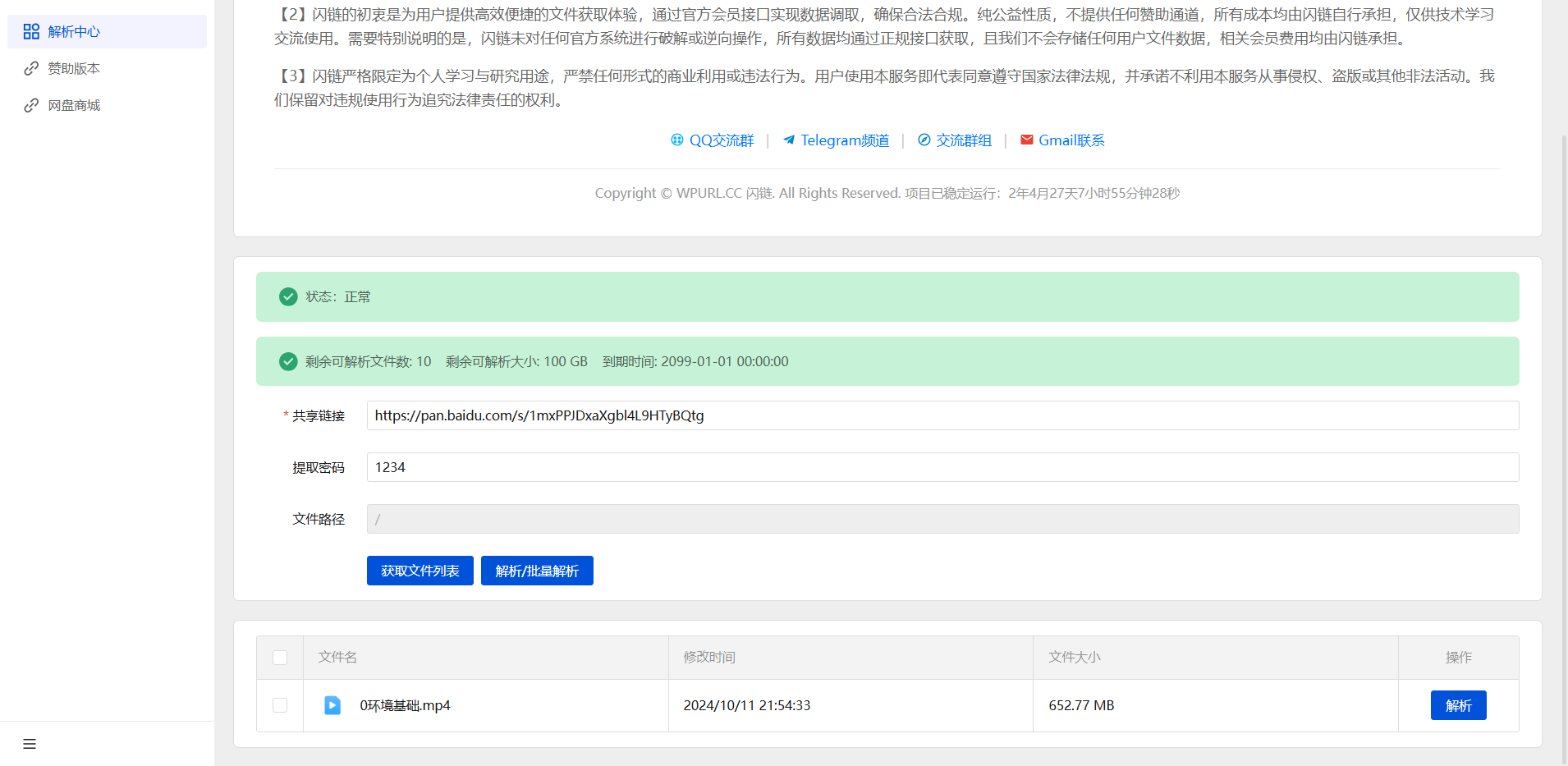Check the select-all checkbox in table header
The width and height of the screenshot is (1568, 766).
pos(280,658)
